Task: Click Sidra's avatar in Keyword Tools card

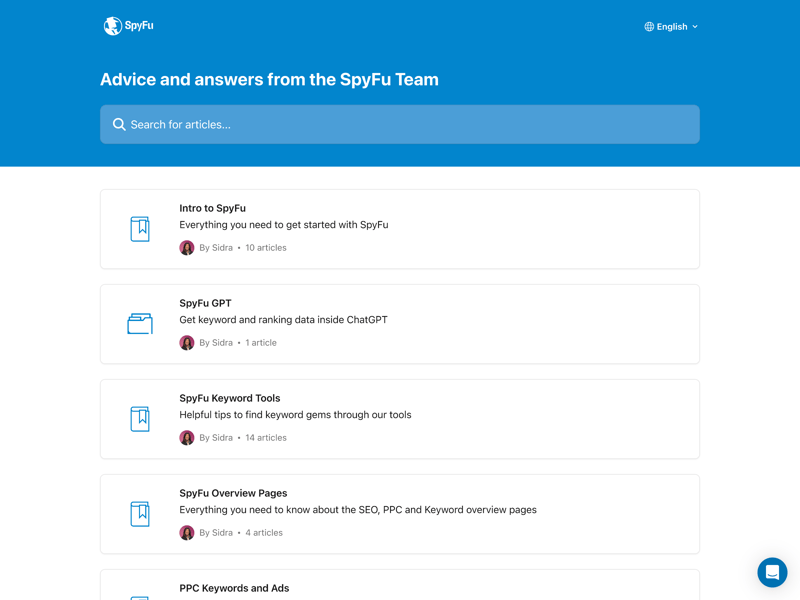Action: tap(187, 438)
